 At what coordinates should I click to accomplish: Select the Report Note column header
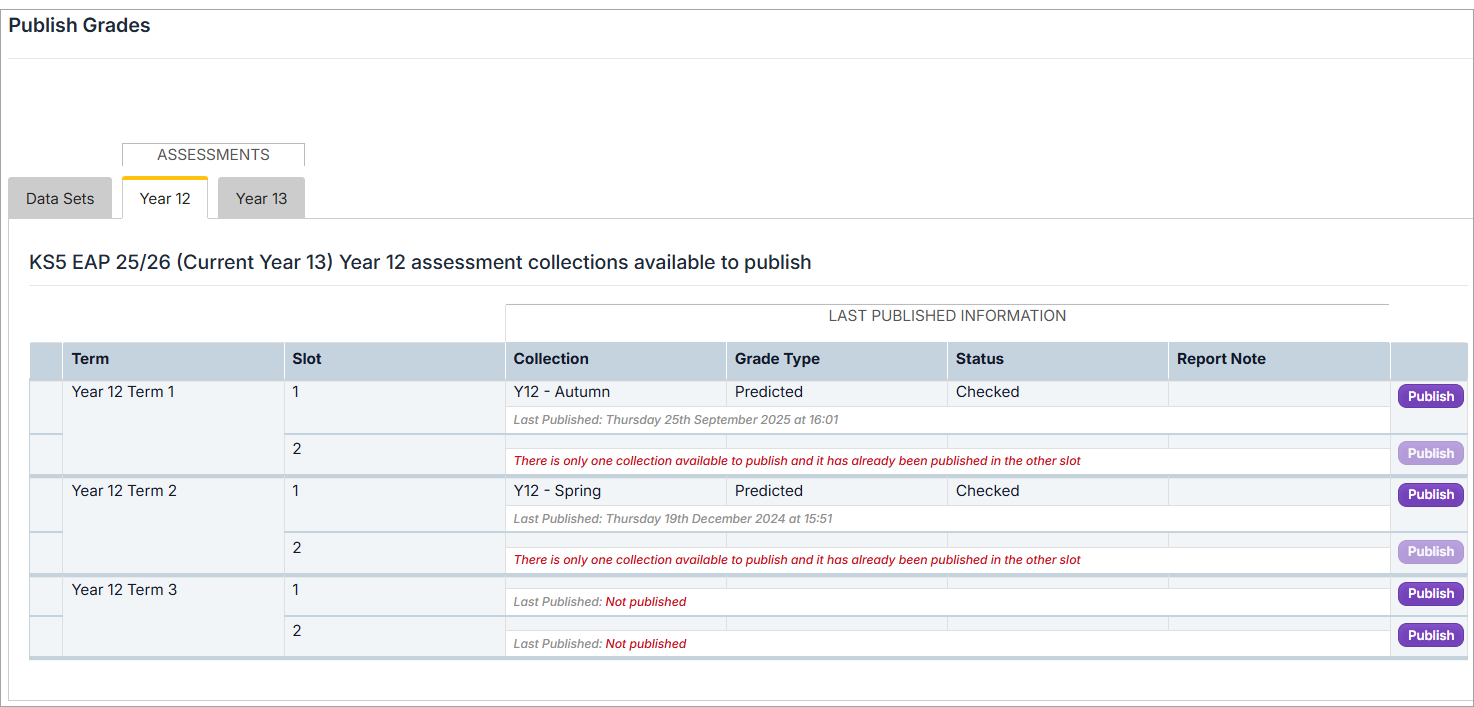pyautogui.click(x=1221, y=359)
